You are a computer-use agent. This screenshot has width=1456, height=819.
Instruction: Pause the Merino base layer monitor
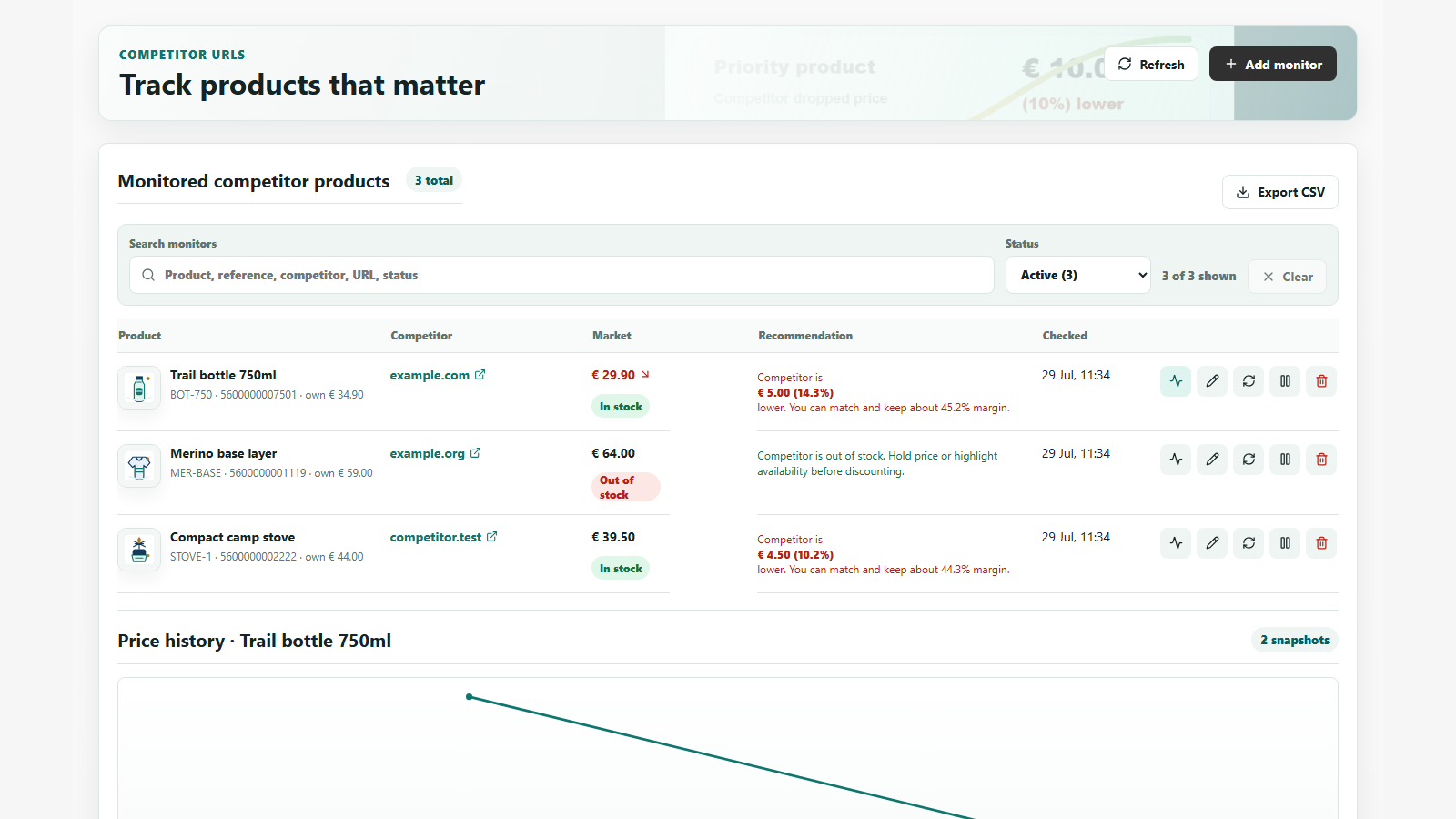point(1285,460)
